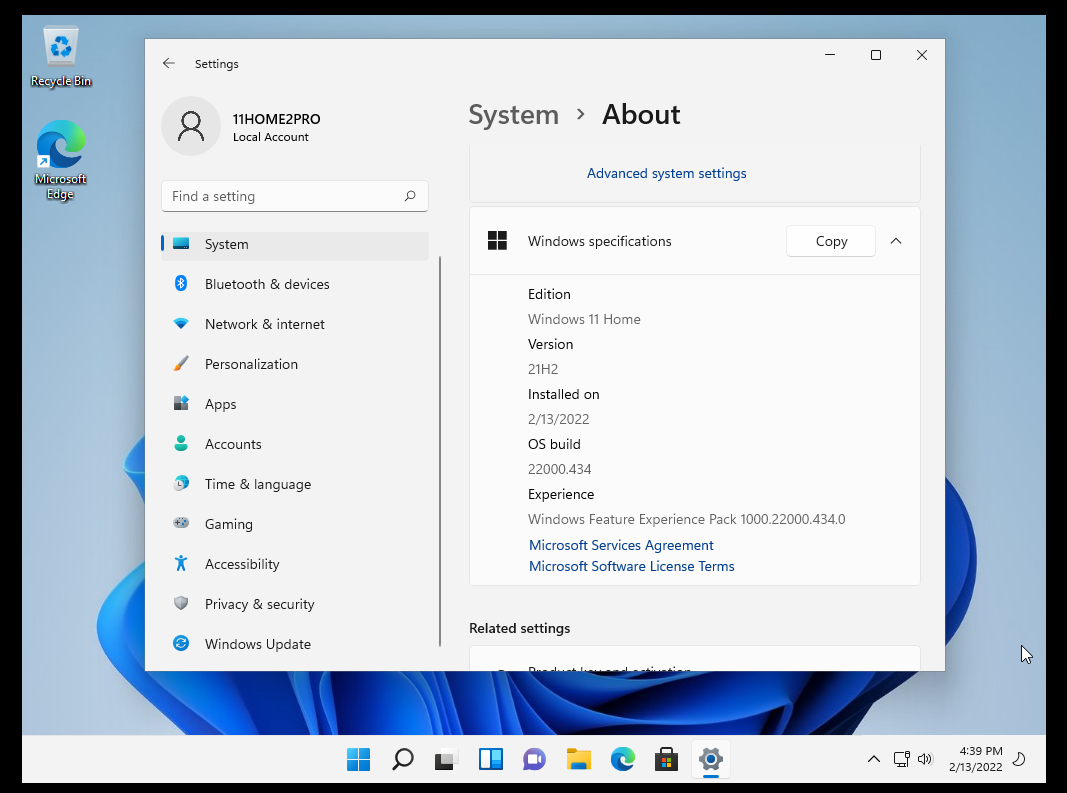
Task: Open taskbar Search
Action: (x=402, y=759)
